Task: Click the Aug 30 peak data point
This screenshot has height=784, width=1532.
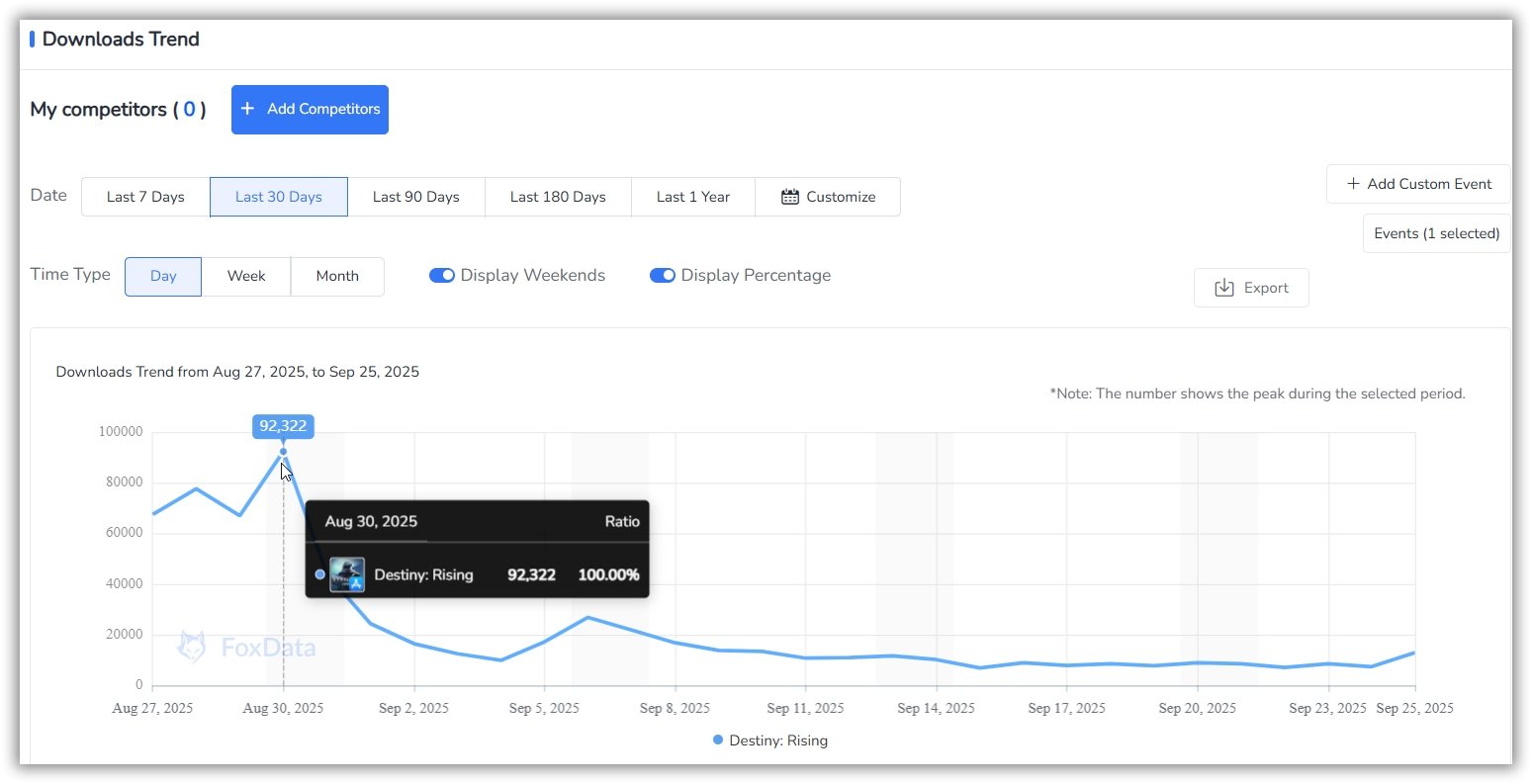Action: coord(283,452)
